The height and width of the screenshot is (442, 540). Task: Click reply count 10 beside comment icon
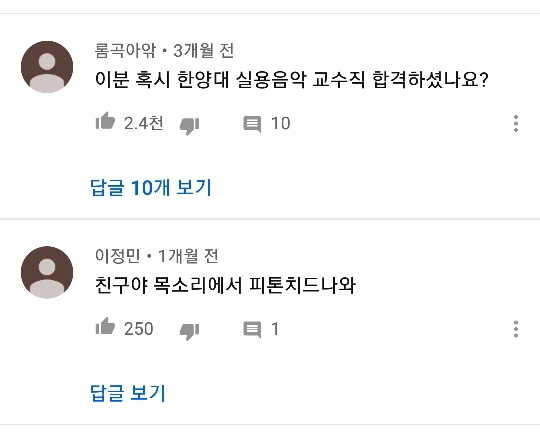281,123
